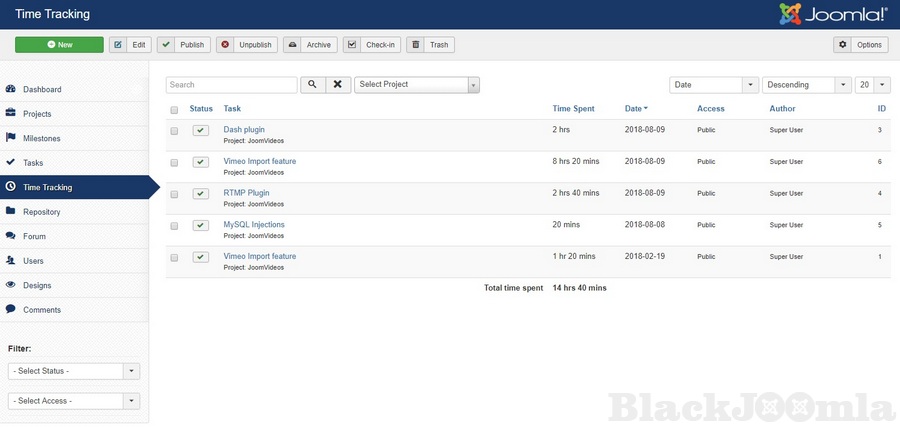Image resolution: width=900 pixels, height=427 pixels.
Task: Click into the Search text field
Action: pyautogui.click(x=231, y=85)
